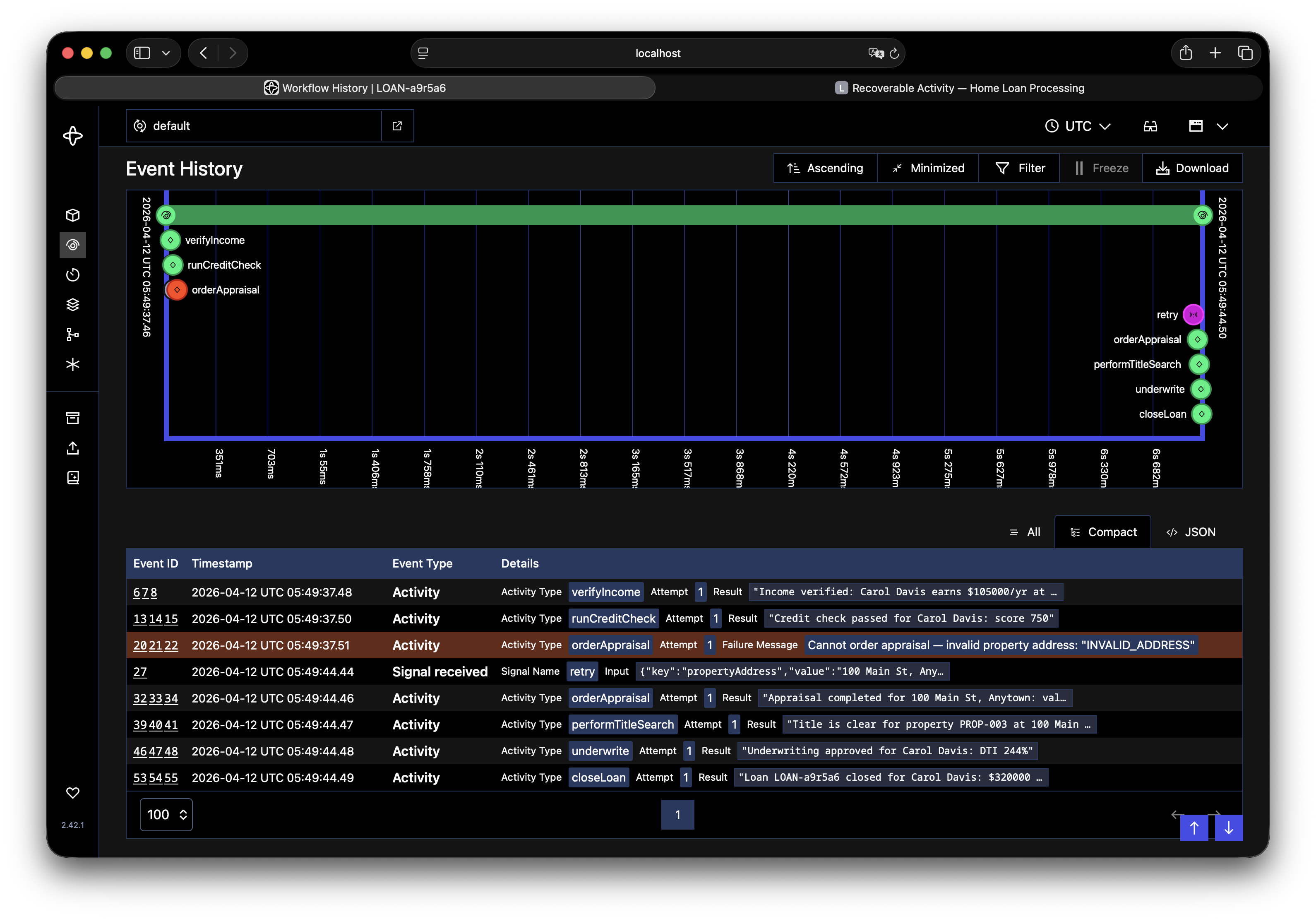The image size is (1316, 919).
Task: Switch to the Compact events view
Action: click(x=1103, y=532)
